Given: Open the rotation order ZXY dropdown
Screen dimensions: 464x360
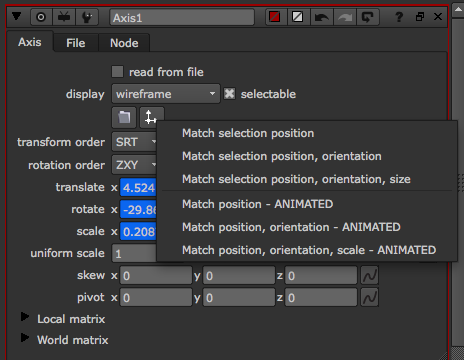Looking at the screenshot, I should [x=134, y=165].
